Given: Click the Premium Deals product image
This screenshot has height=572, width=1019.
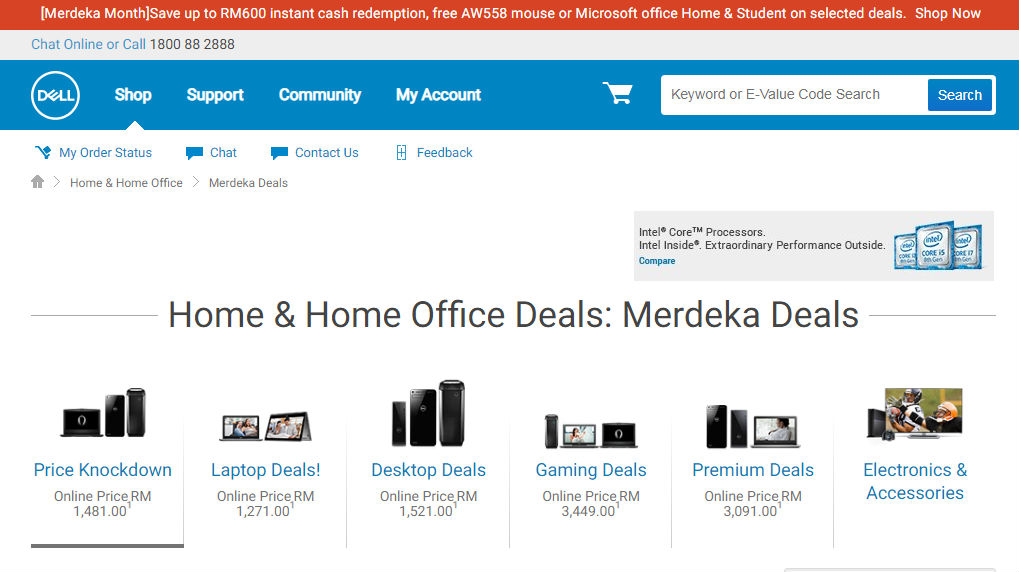Looking at the screenshot, I should (753, 426).
